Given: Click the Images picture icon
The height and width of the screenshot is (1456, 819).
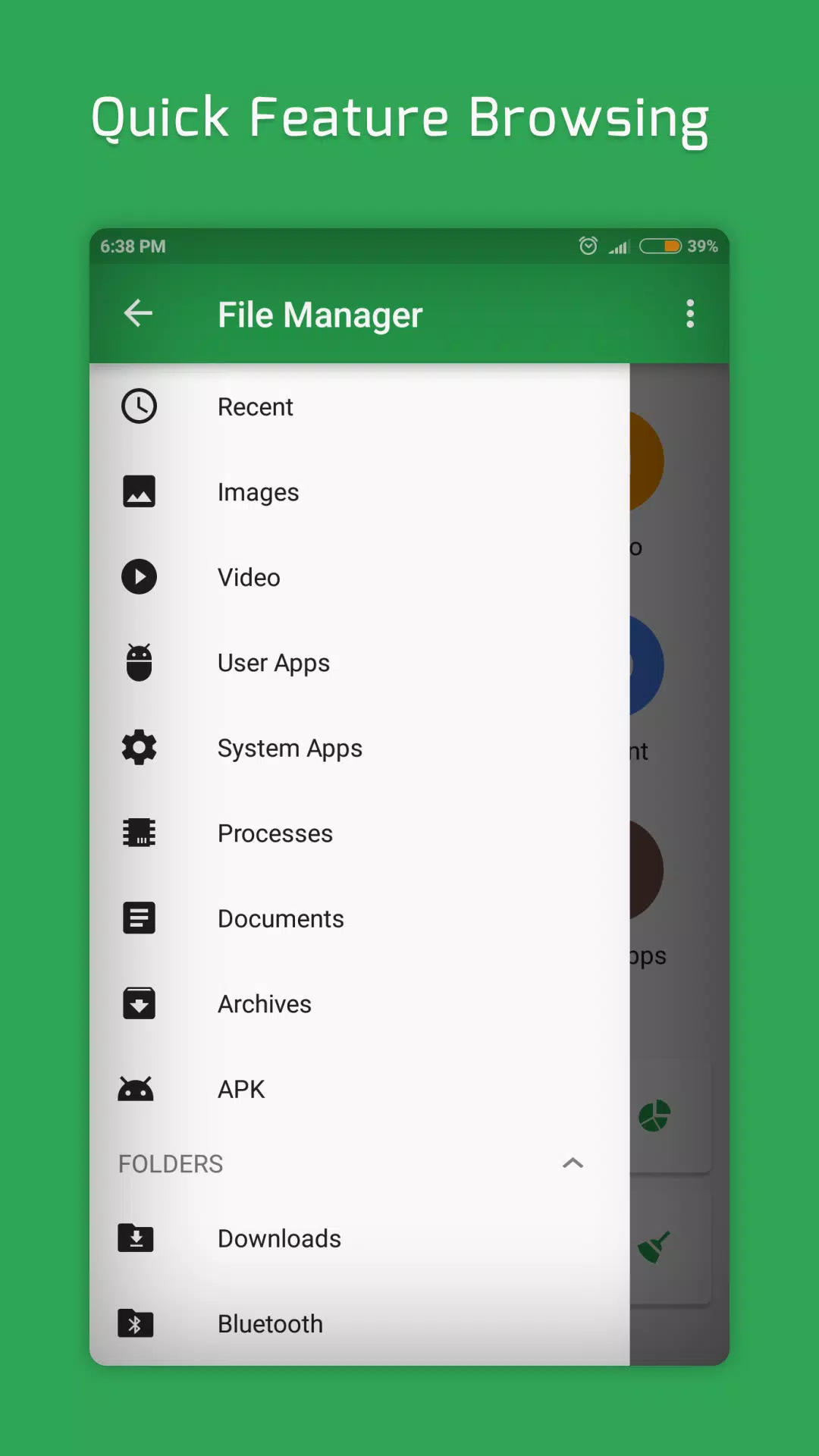Looking at the screenshot, I should coord(139,491).
